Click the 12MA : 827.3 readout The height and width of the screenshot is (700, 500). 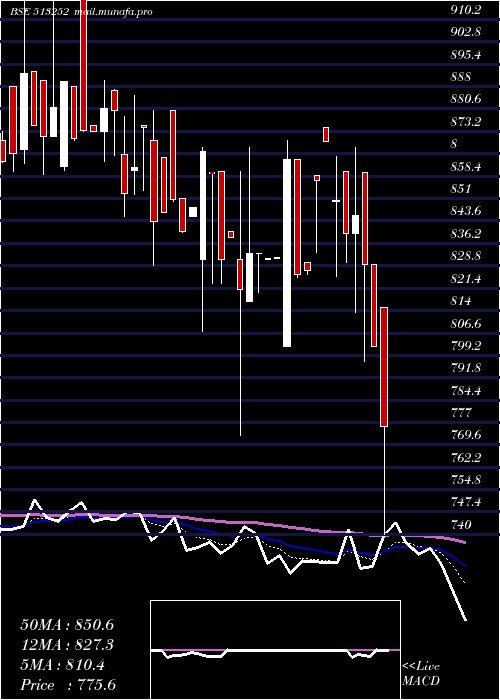[x=67, y=645]
